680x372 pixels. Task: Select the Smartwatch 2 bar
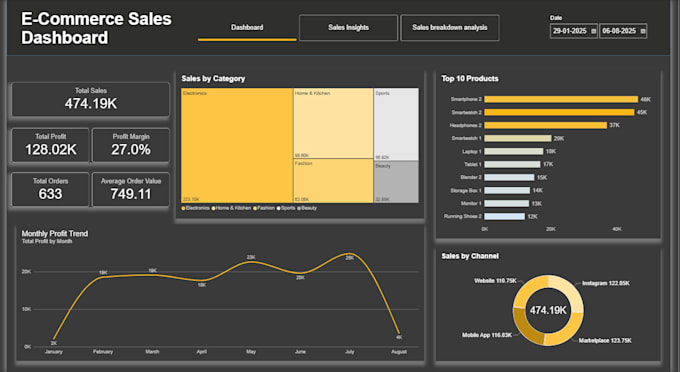coord(559,112)
